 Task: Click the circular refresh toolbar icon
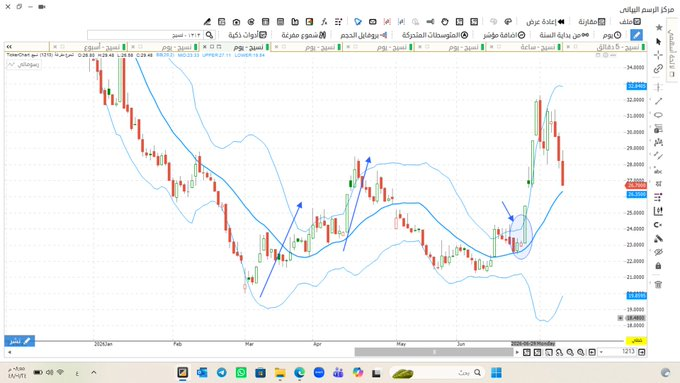tap(251, 22)
